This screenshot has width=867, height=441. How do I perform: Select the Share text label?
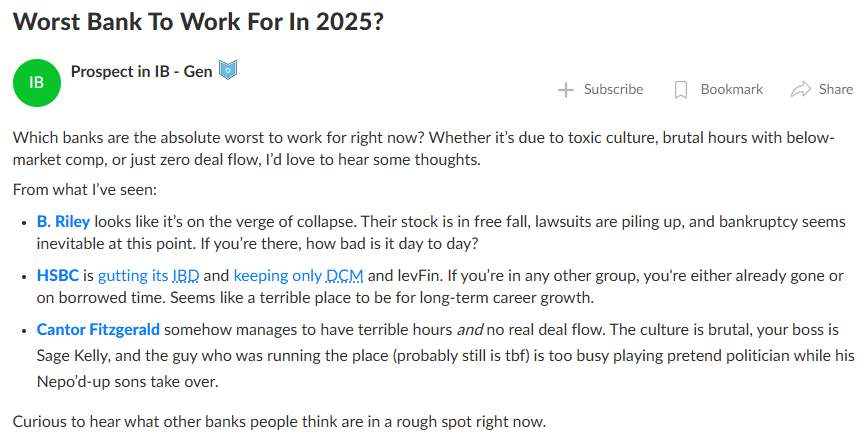835,90
